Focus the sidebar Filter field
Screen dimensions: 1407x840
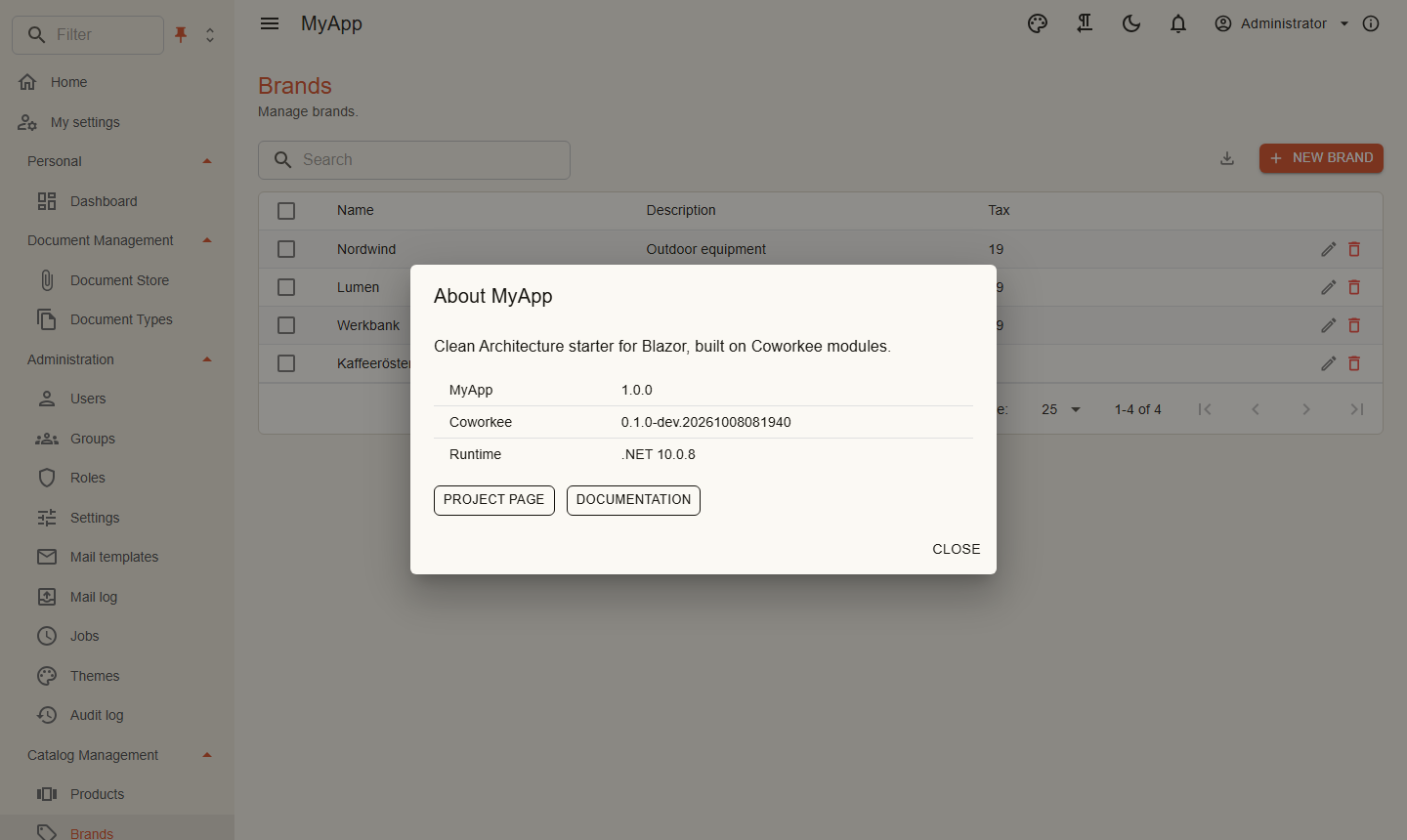88,35
